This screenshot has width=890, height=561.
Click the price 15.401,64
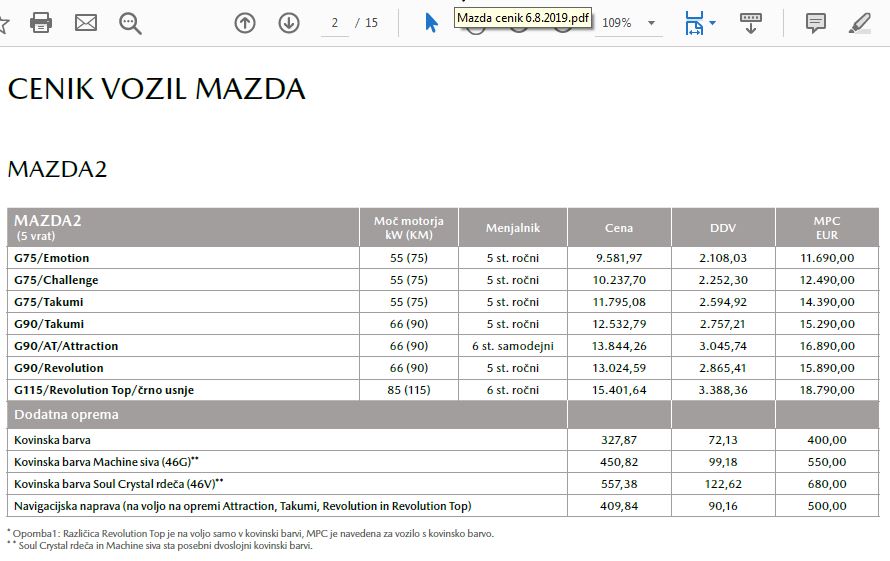tap(619, 390)
